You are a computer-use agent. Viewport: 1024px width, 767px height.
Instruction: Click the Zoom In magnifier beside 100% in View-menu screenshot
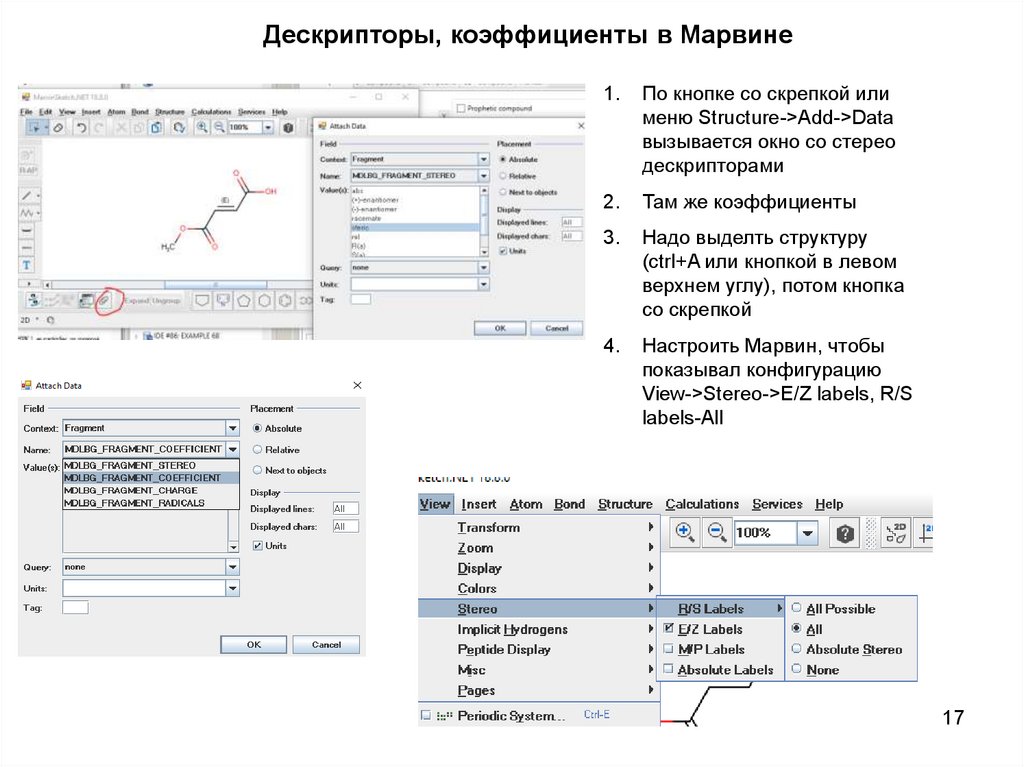coord(684,532)
